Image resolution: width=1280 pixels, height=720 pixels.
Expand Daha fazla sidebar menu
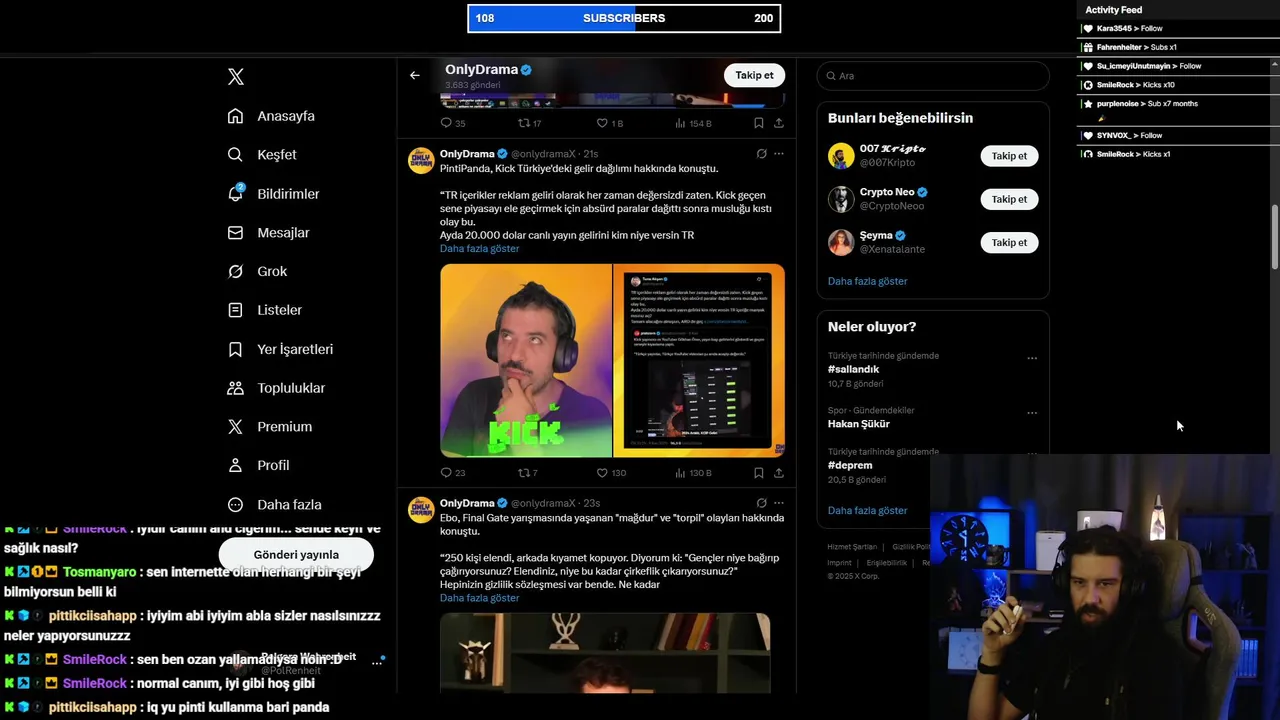274,504
